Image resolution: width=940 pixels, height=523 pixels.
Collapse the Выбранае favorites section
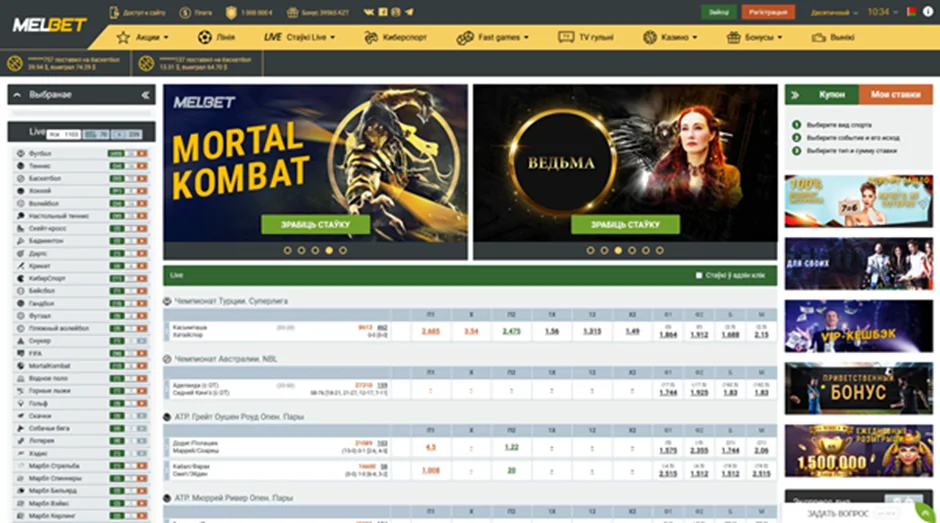click(17, 95)
